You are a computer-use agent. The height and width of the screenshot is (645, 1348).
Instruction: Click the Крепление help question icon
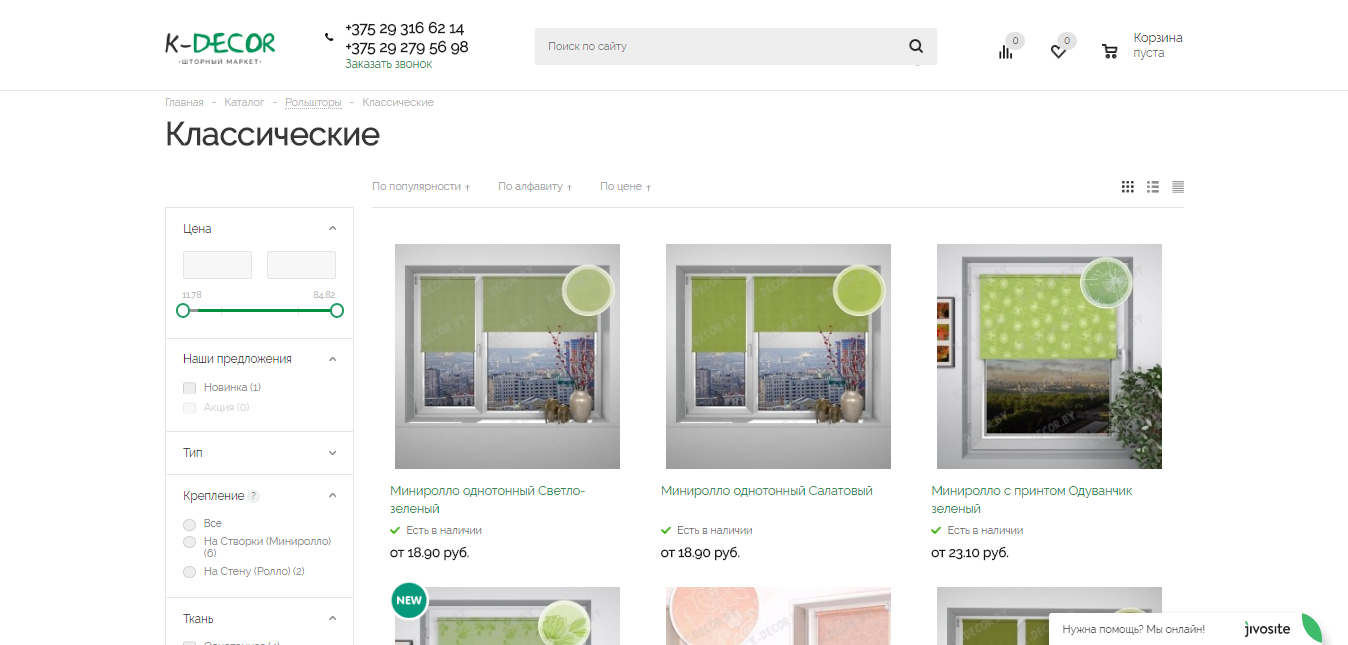click(x=253, y=496)
